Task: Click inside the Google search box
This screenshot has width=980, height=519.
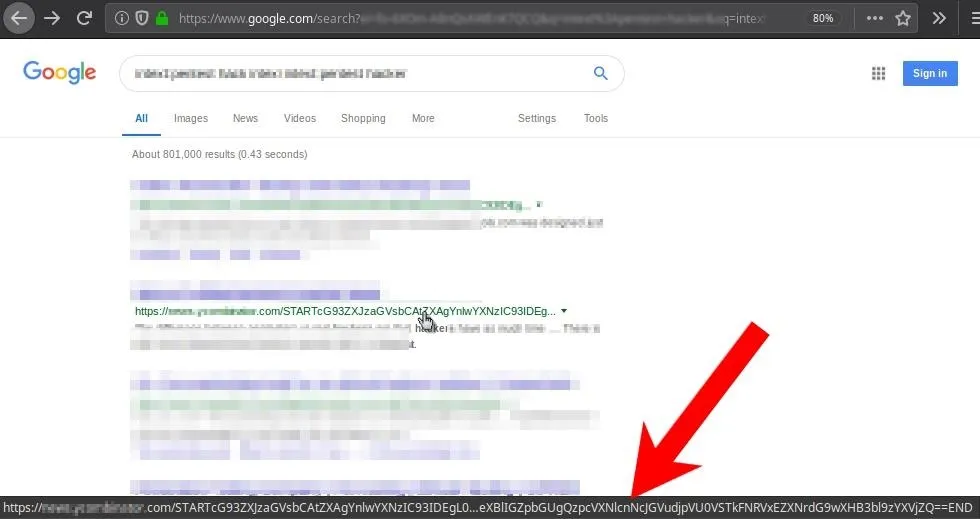Action: point(371,73)
